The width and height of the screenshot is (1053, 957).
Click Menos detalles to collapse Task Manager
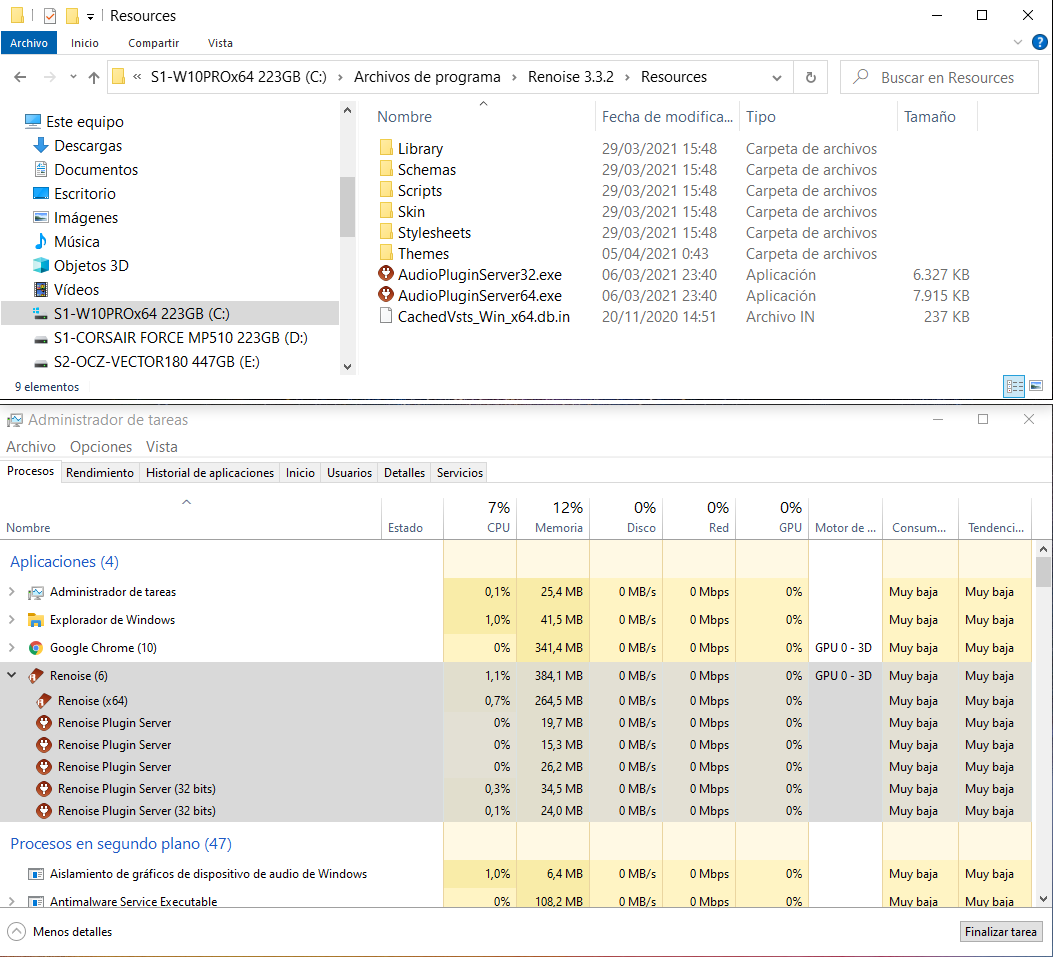tap(59, 931)
